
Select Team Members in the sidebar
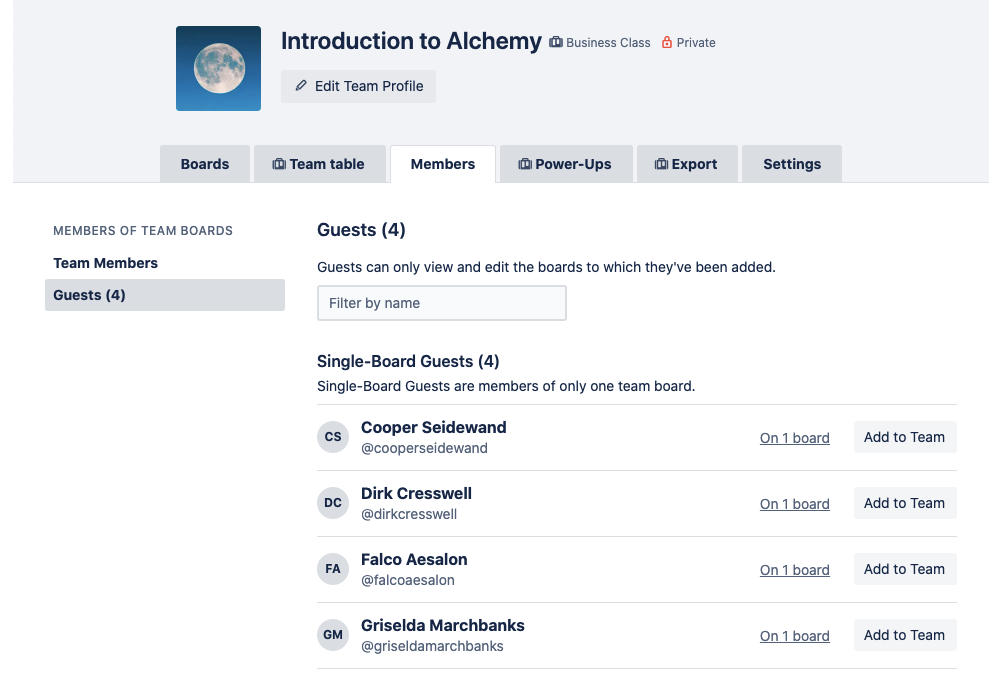[x=106, y=263]
